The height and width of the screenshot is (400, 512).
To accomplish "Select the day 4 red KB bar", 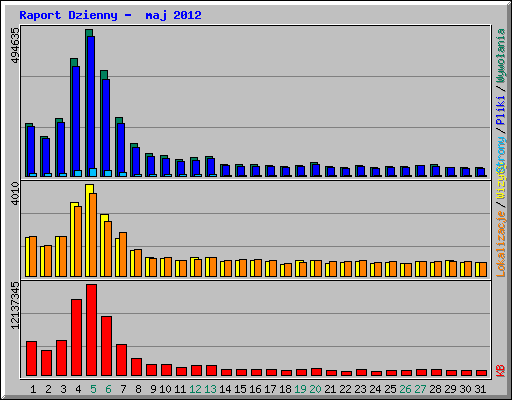I will [x=76, y=338].
